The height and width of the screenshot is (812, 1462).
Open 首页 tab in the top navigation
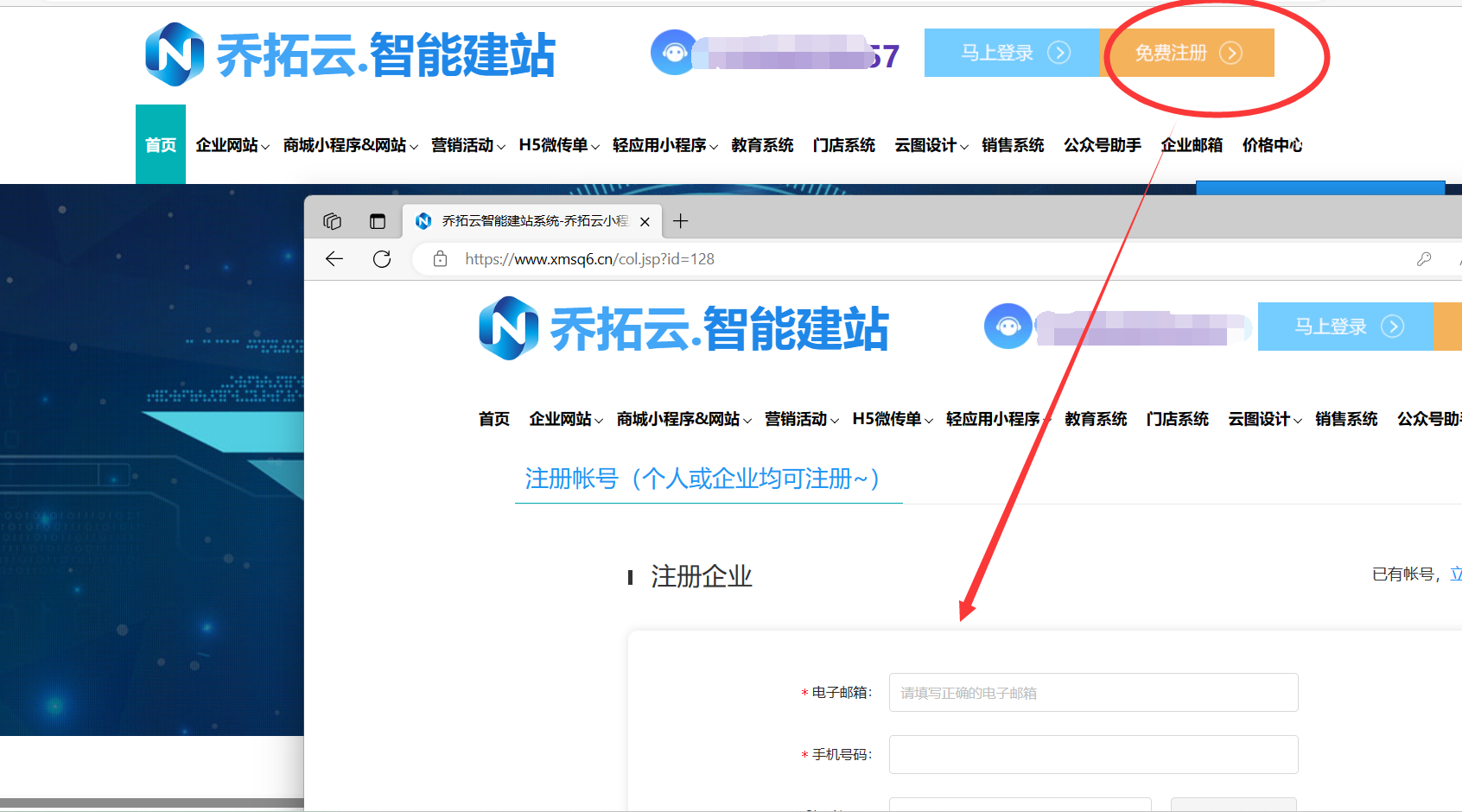pyautogui.click(x=161, y=144)
